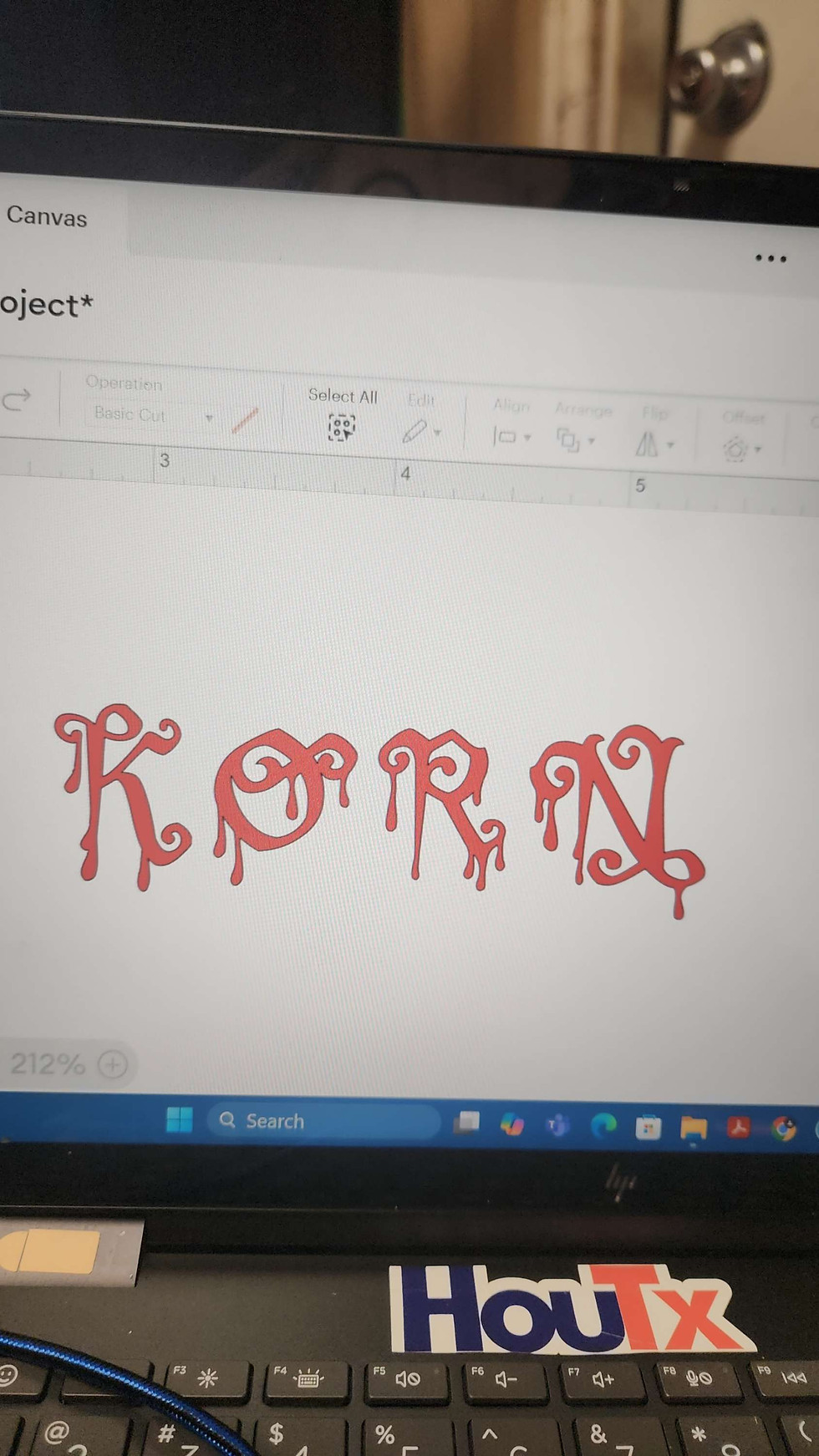This screenshot has width=819, height=1456.
Task: Expand the Arrange dropdown arrow
Action: (592, 441)
